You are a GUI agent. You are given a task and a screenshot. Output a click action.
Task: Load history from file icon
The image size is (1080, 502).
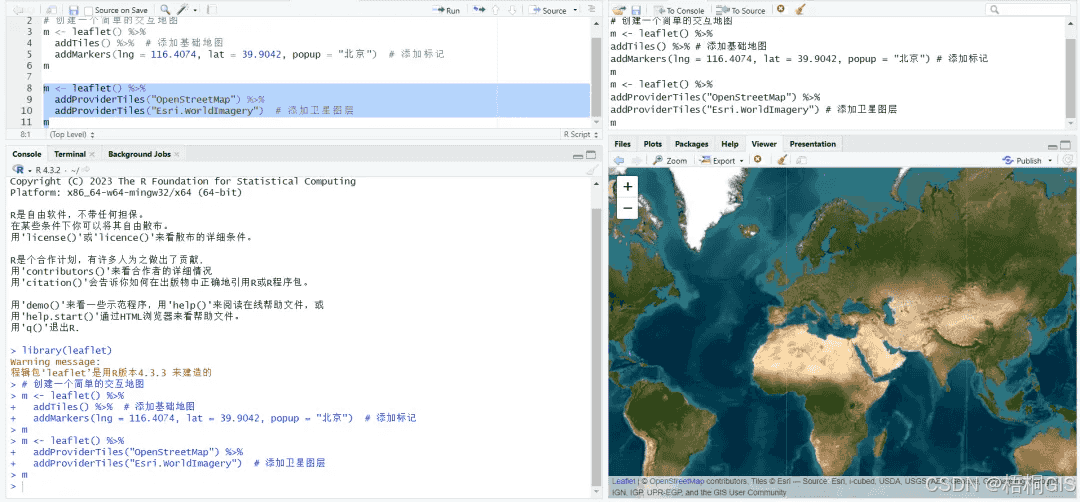(x=619, y=10)
